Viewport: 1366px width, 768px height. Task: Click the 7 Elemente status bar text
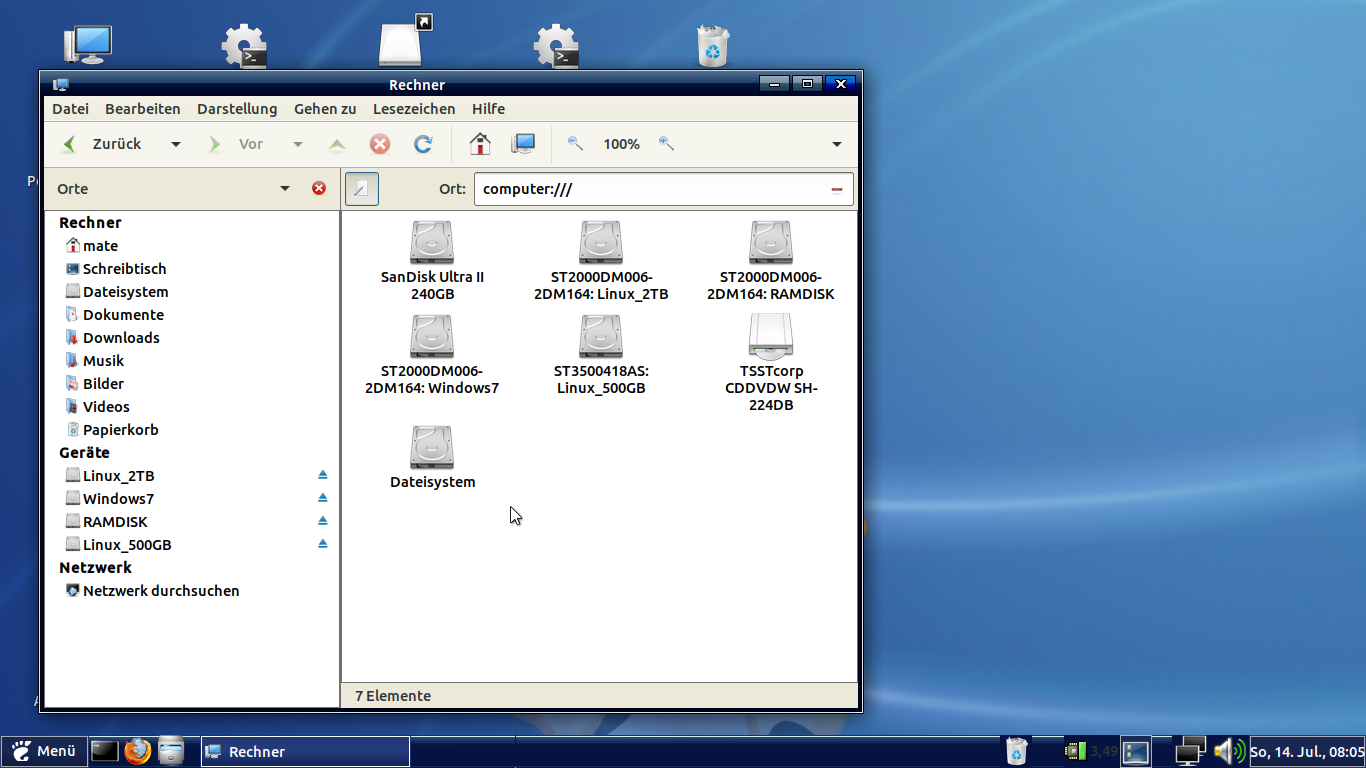pos(393,696)
